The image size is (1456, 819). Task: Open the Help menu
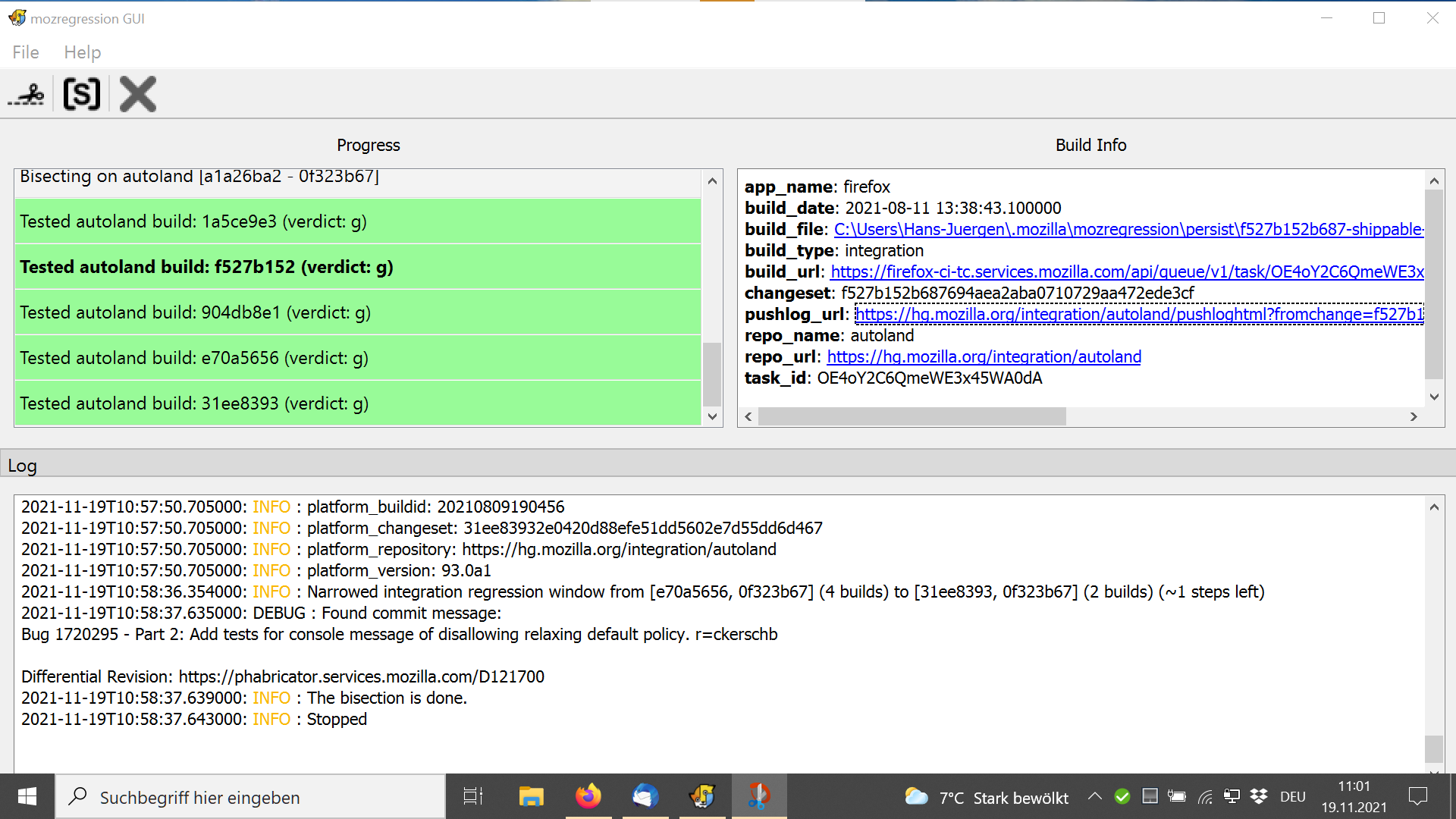[82, 52]
